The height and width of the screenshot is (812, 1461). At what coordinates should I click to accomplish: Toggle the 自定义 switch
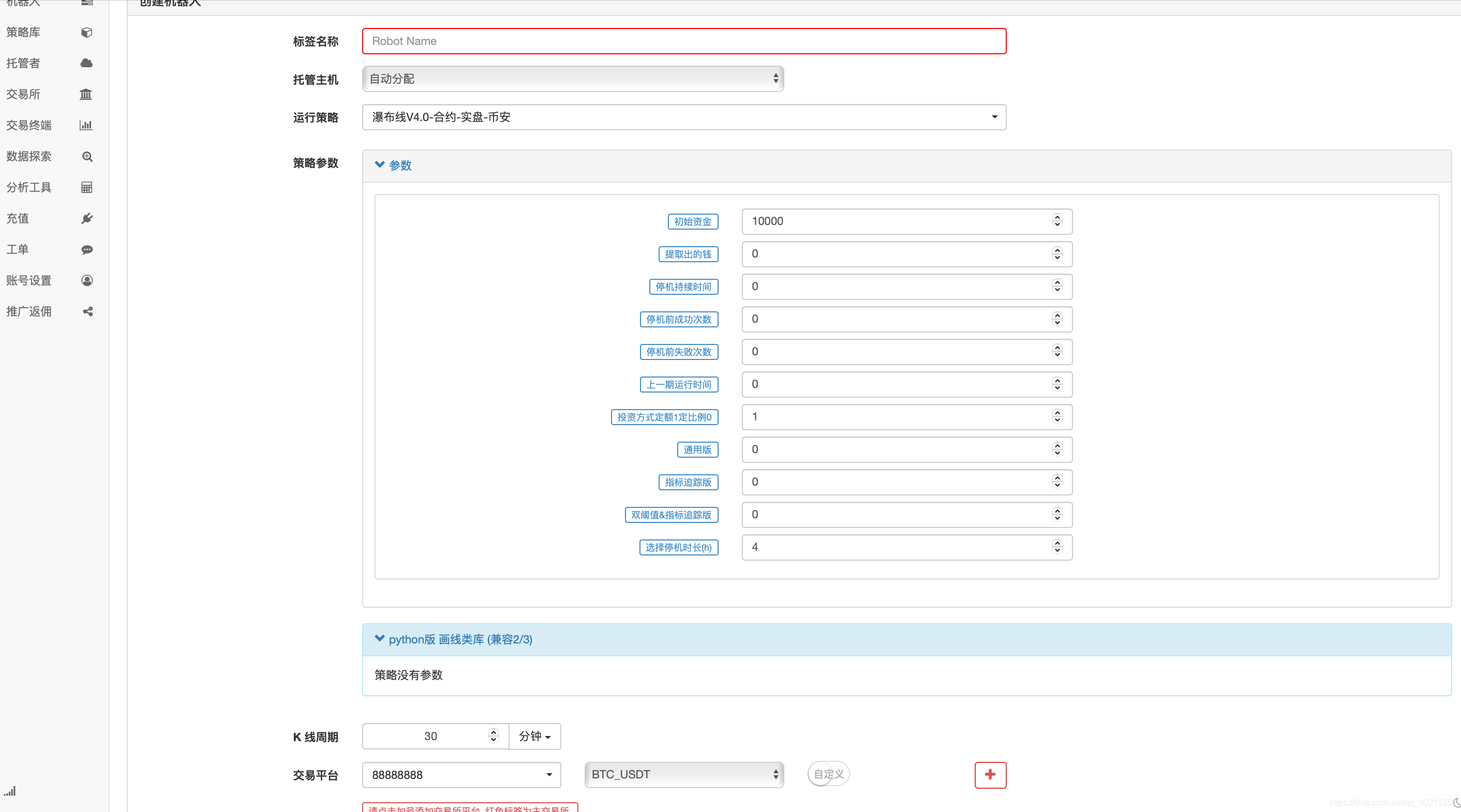coord(828,774)
